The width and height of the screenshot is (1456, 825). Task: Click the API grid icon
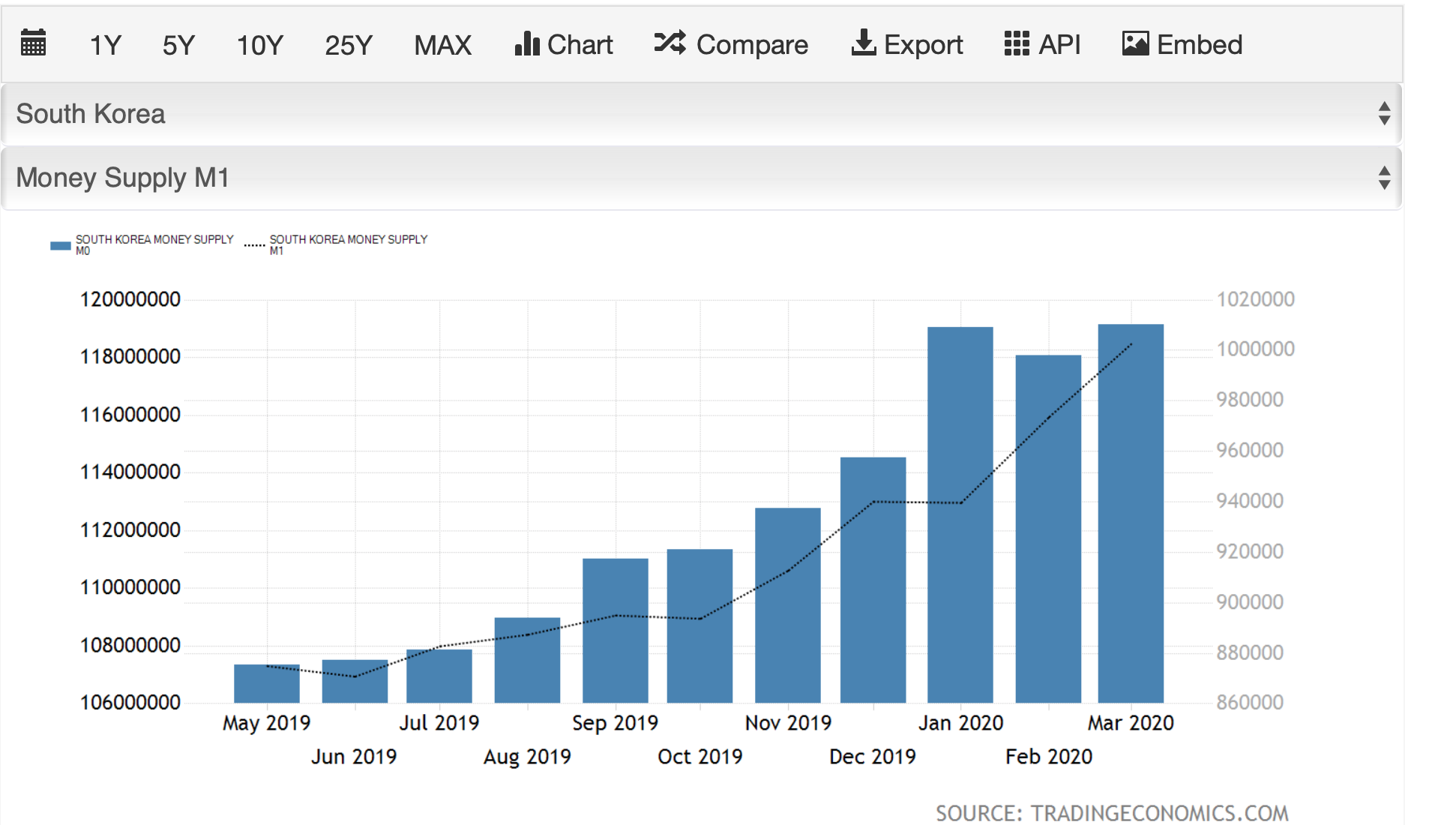tap(1017, 44)
